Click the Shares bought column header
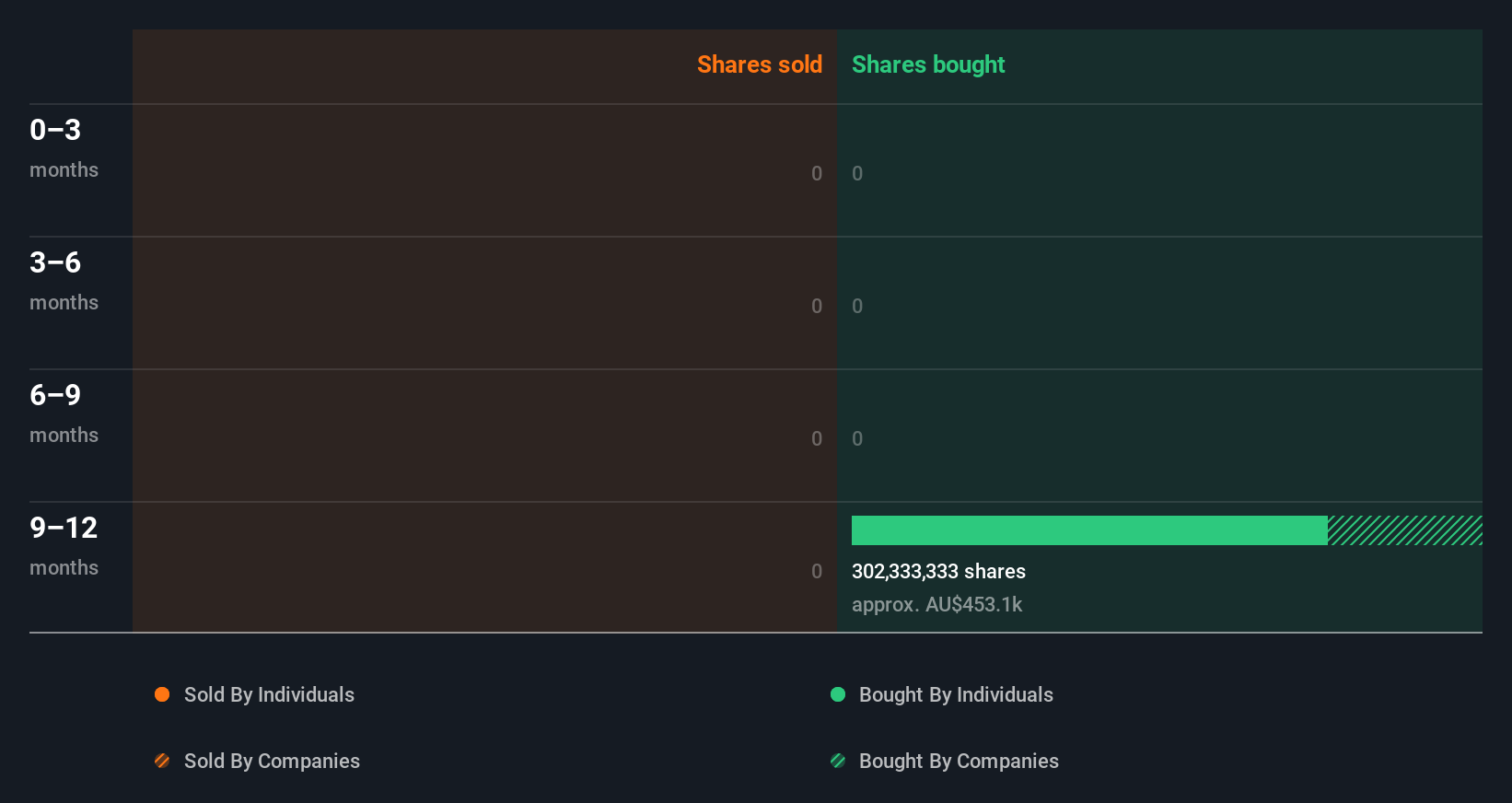This screenshot has height=803, width=1512. 928,64
